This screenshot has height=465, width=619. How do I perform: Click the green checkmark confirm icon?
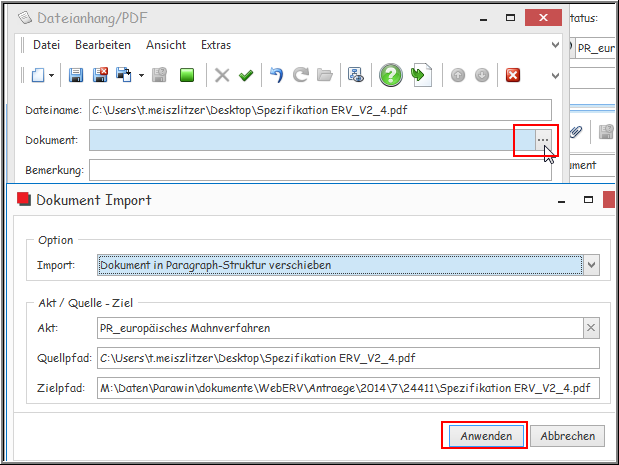245,75
